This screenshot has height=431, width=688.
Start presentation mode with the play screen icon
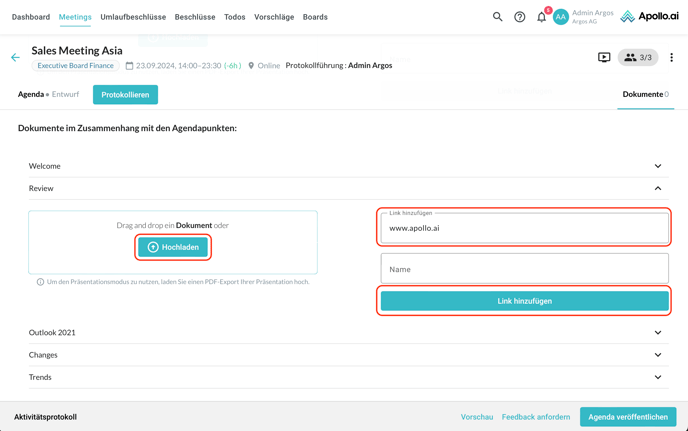click(604, 58)
